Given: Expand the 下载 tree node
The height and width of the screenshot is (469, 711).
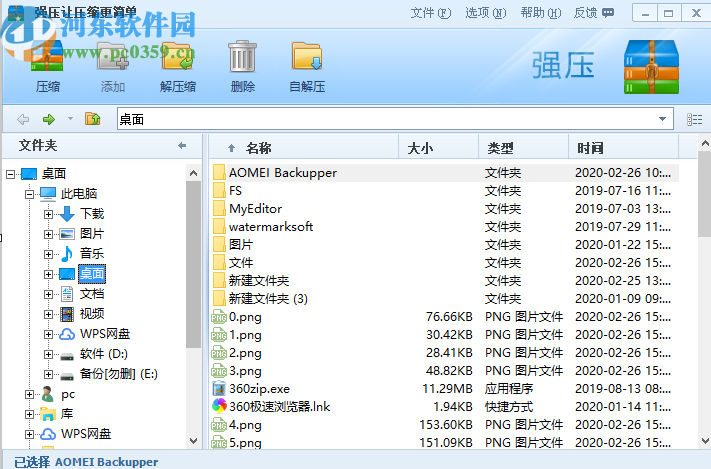Looking at the screenshot, I should [49, 214].
